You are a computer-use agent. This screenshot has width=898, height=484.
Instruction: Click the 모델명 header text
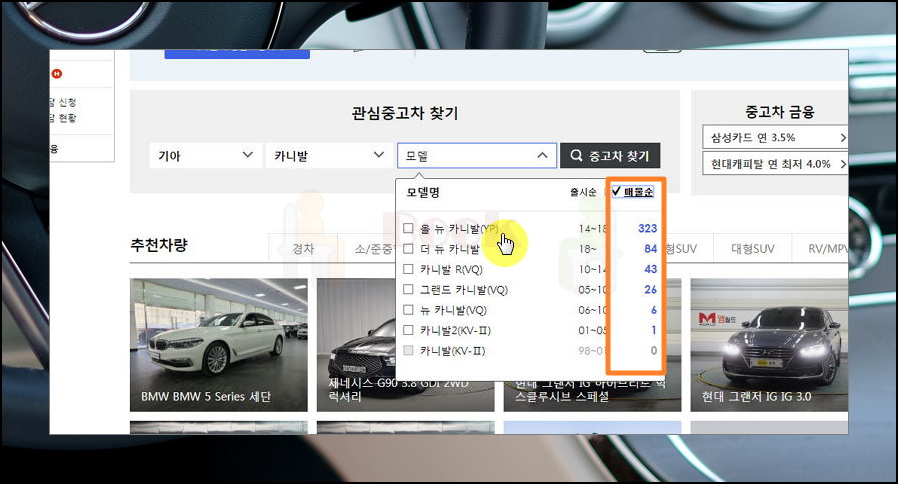click(x=423, y=192)
